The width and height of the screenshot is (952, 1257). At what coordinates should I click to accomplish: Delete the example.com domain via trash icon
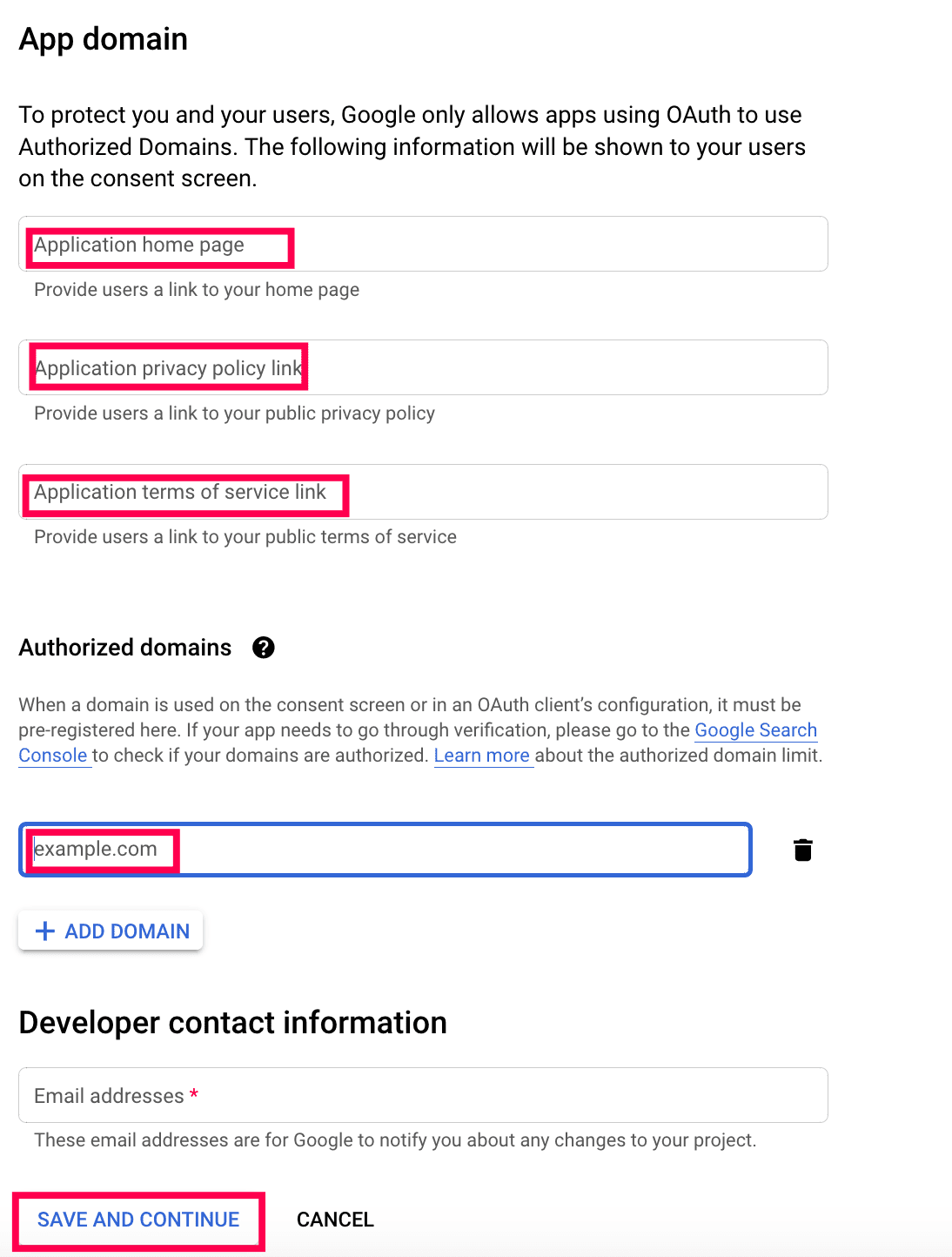[x=802, y=850]
